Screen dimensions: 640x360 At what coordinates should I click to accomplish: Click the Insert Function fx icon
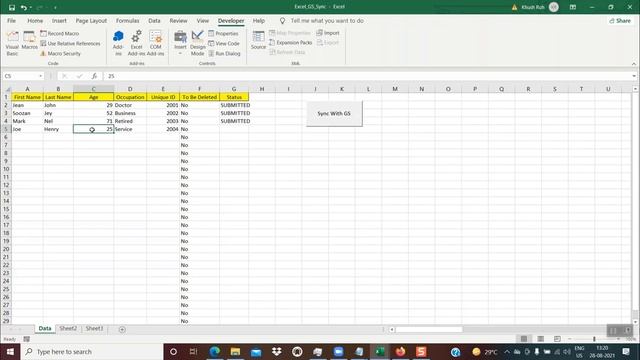[94, 76]
